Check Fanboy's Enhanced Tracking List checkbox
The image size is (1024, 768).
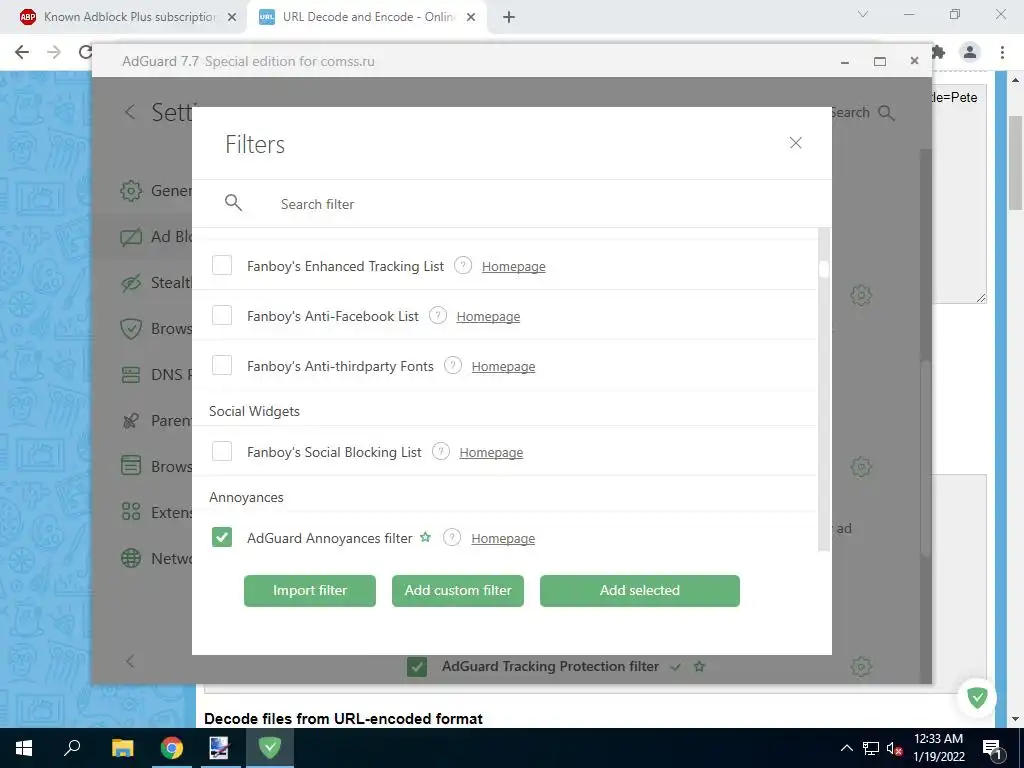[222, 265]
